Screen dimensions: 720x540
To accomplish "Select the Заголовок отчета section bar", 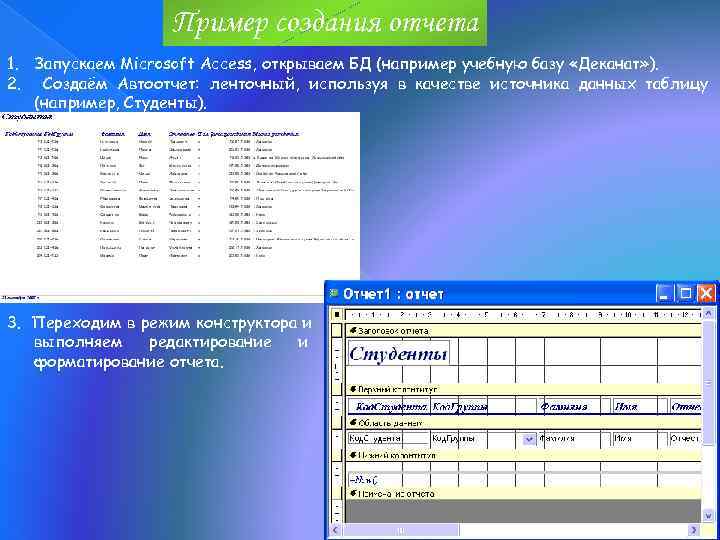I will (522, 331).
